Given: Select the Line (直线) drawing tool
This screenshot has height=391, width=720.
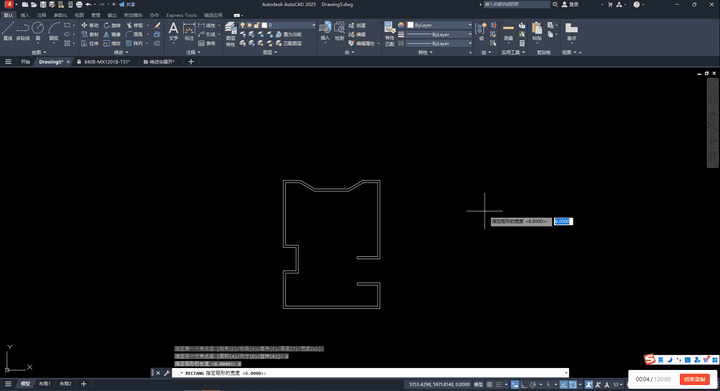Looking at the screenshot, I should point(7,31).
